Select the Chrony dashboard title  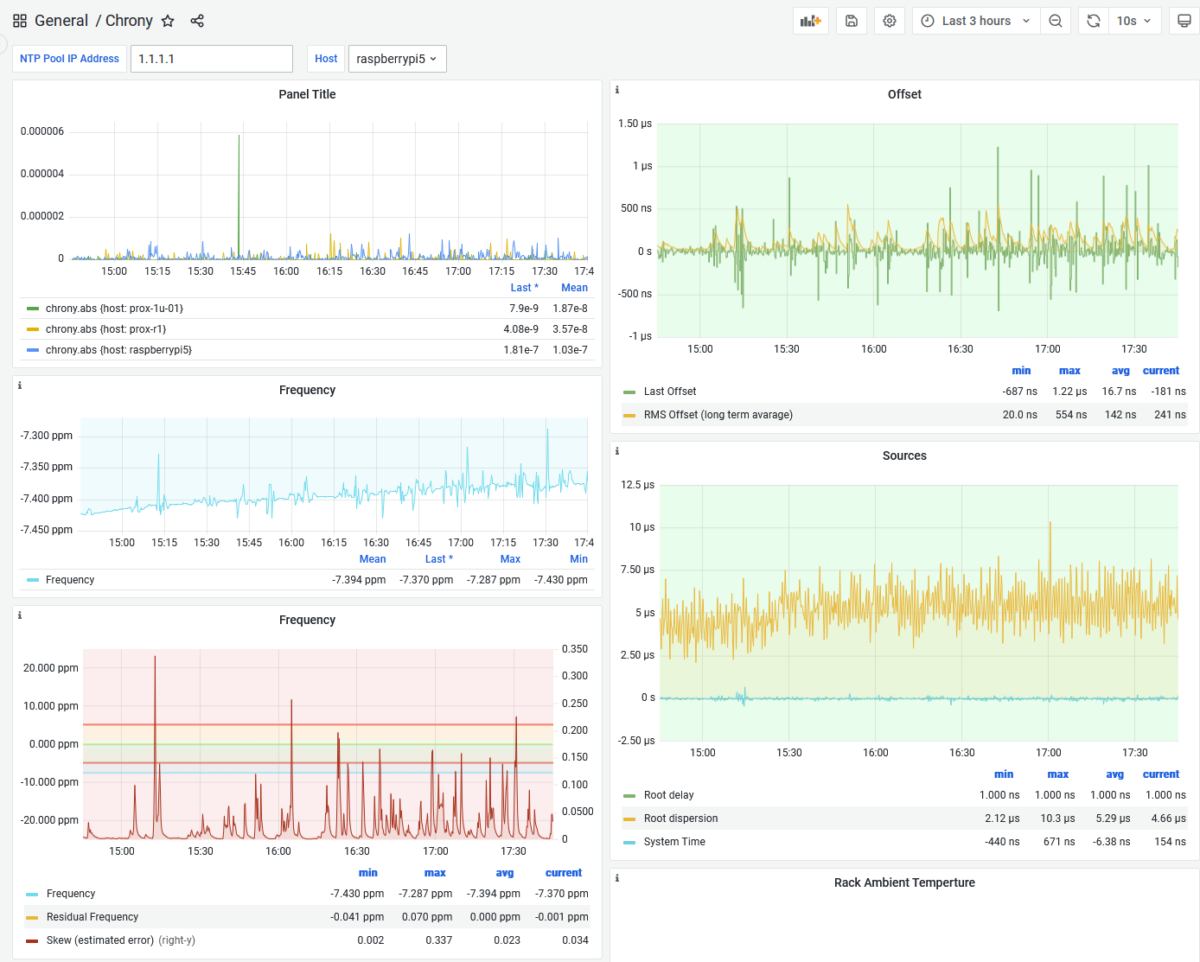[x=128, y=20]
